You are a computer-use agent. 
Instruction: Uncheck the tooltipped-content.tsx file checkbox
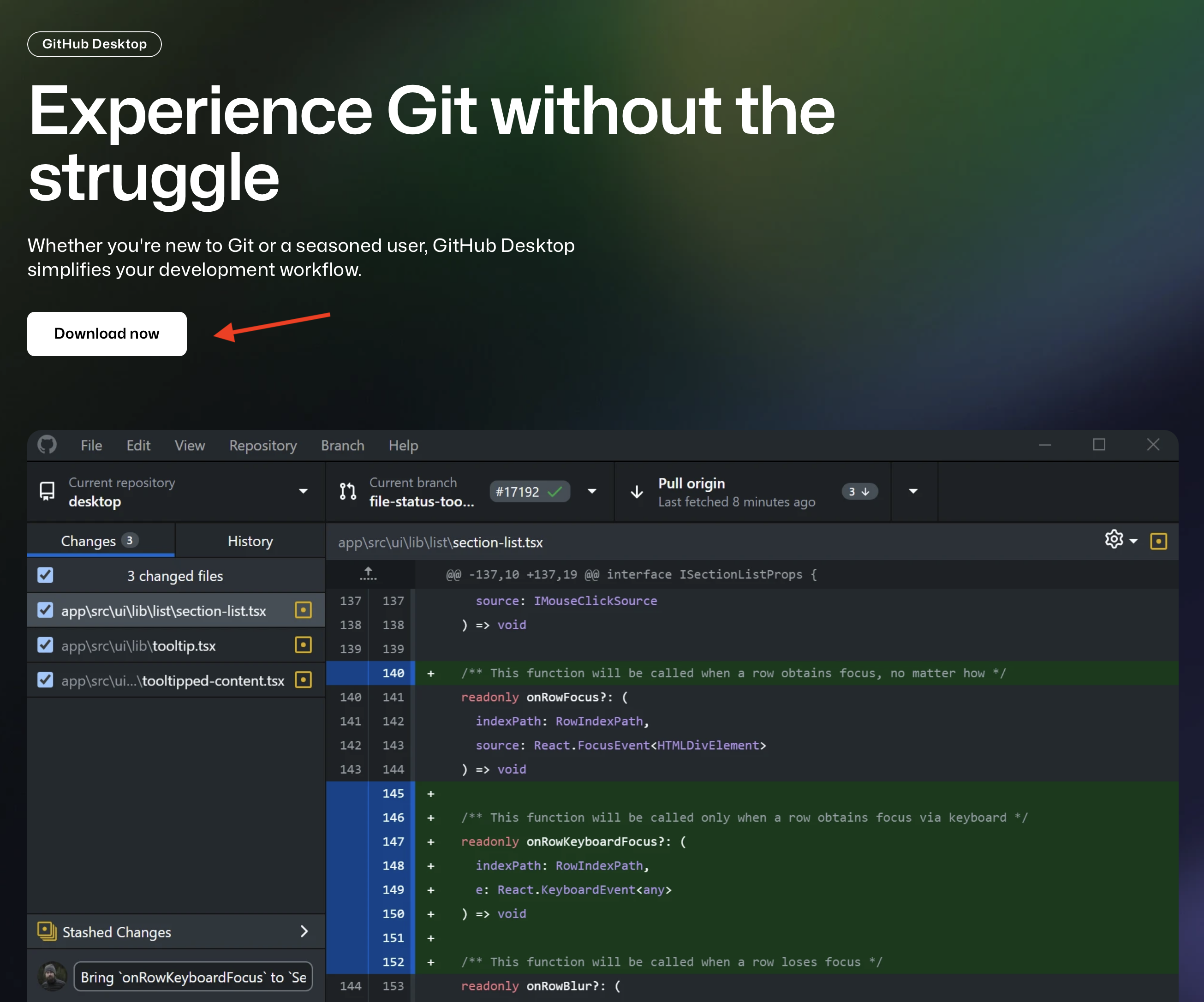point(45,680)
